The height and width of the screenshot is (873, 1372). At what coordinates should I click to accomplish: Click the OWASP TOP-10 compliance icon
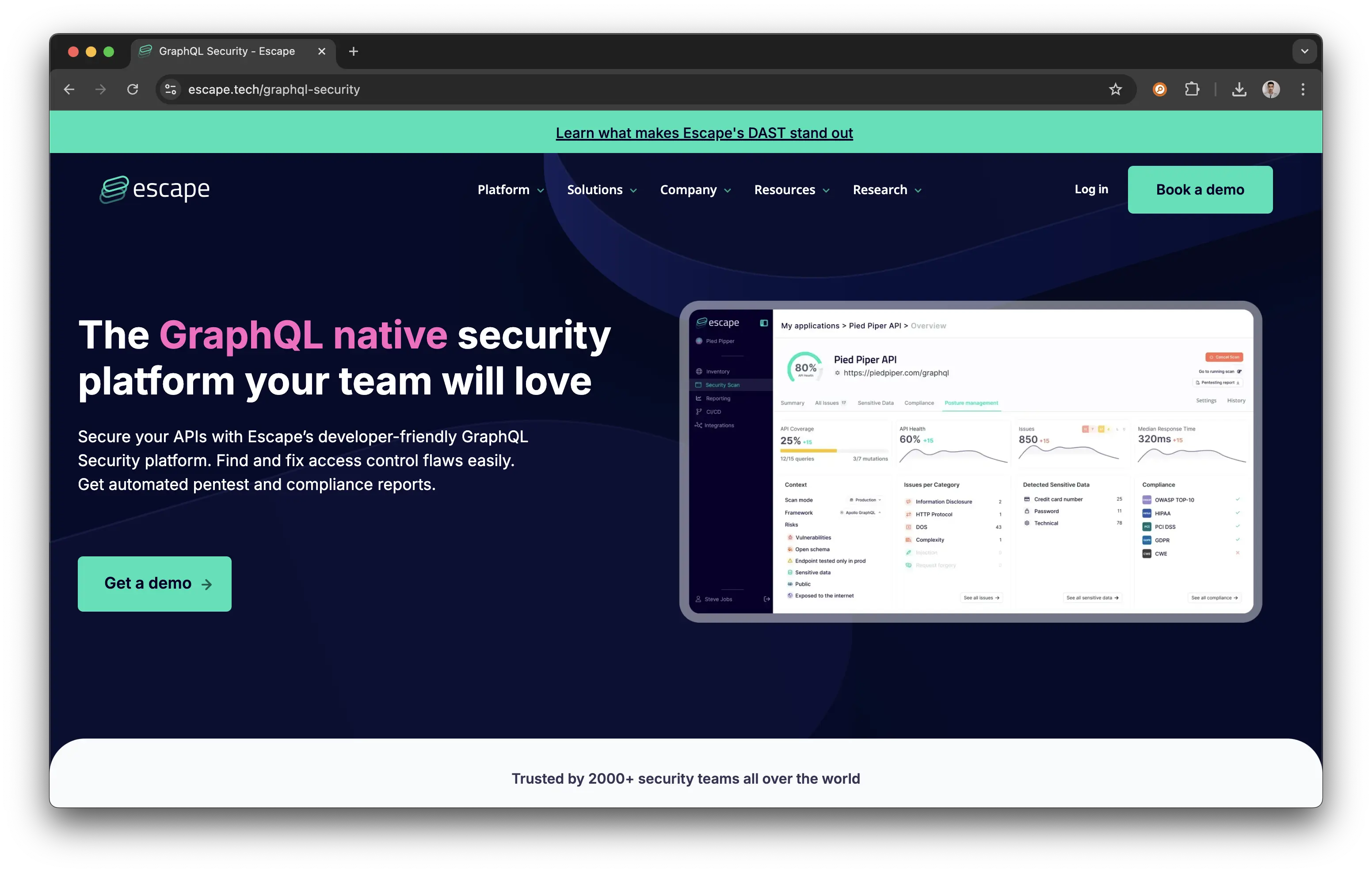click(x=1147, y=500)
